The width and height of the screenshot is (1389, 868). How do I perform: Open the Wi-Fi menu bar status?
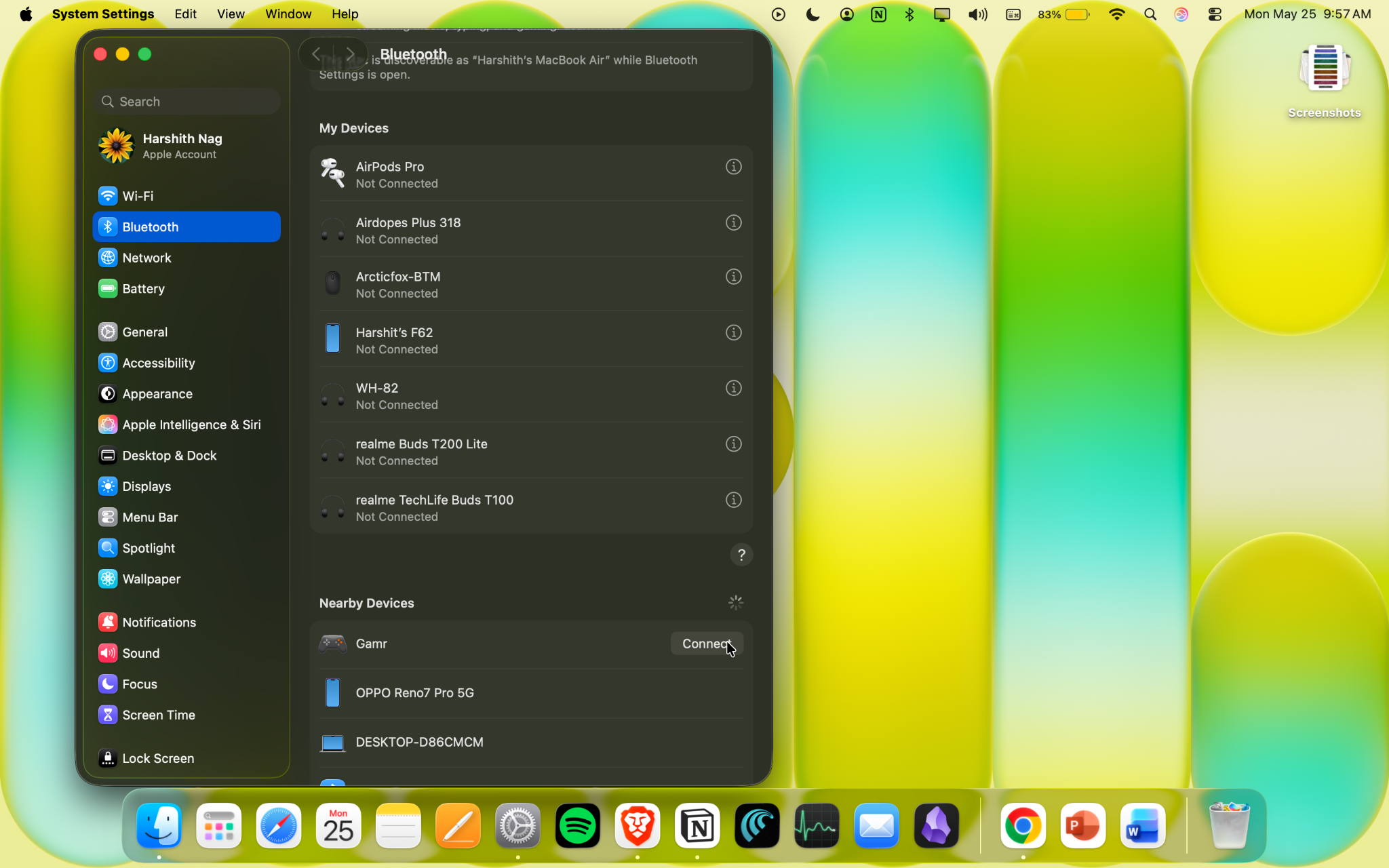coord(1116,14)
